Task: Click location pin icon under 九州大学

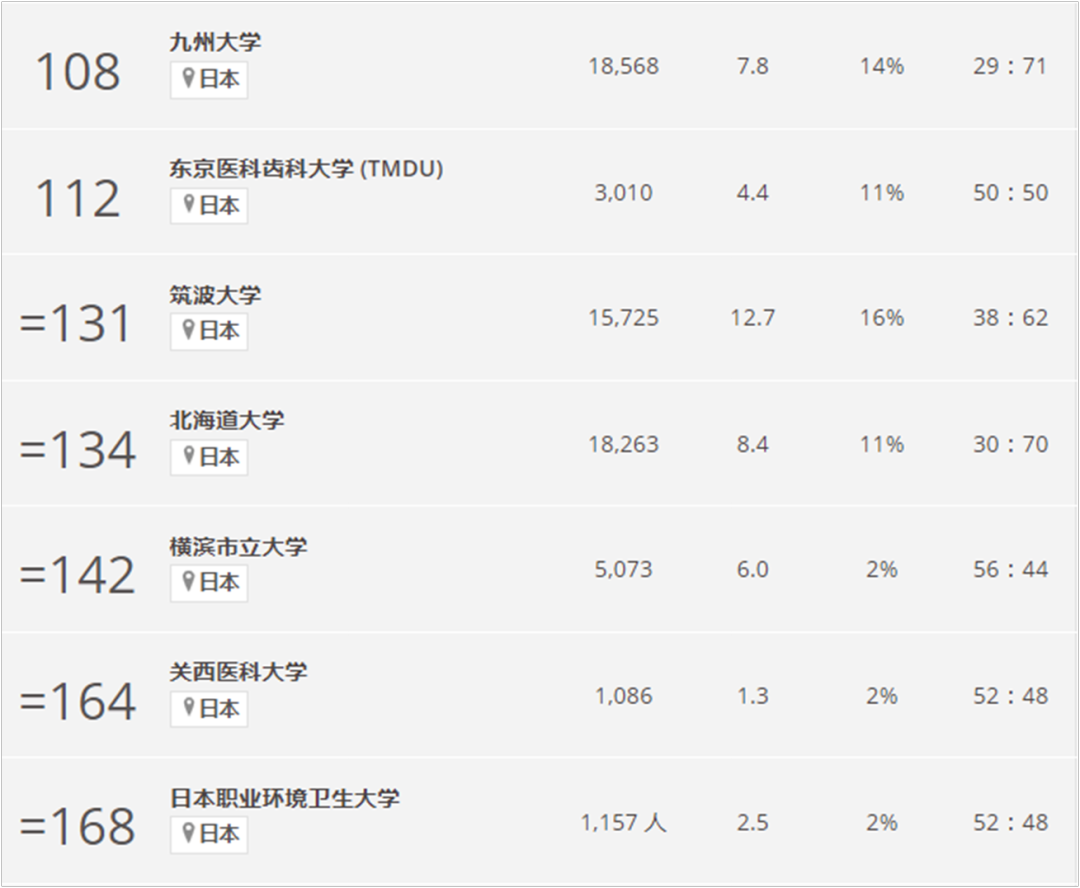Action: (x=188, y=79)
